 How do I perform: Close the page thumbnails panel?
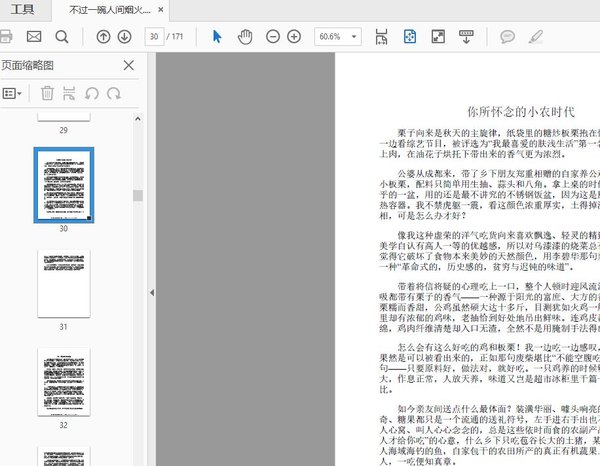[128, 65]
